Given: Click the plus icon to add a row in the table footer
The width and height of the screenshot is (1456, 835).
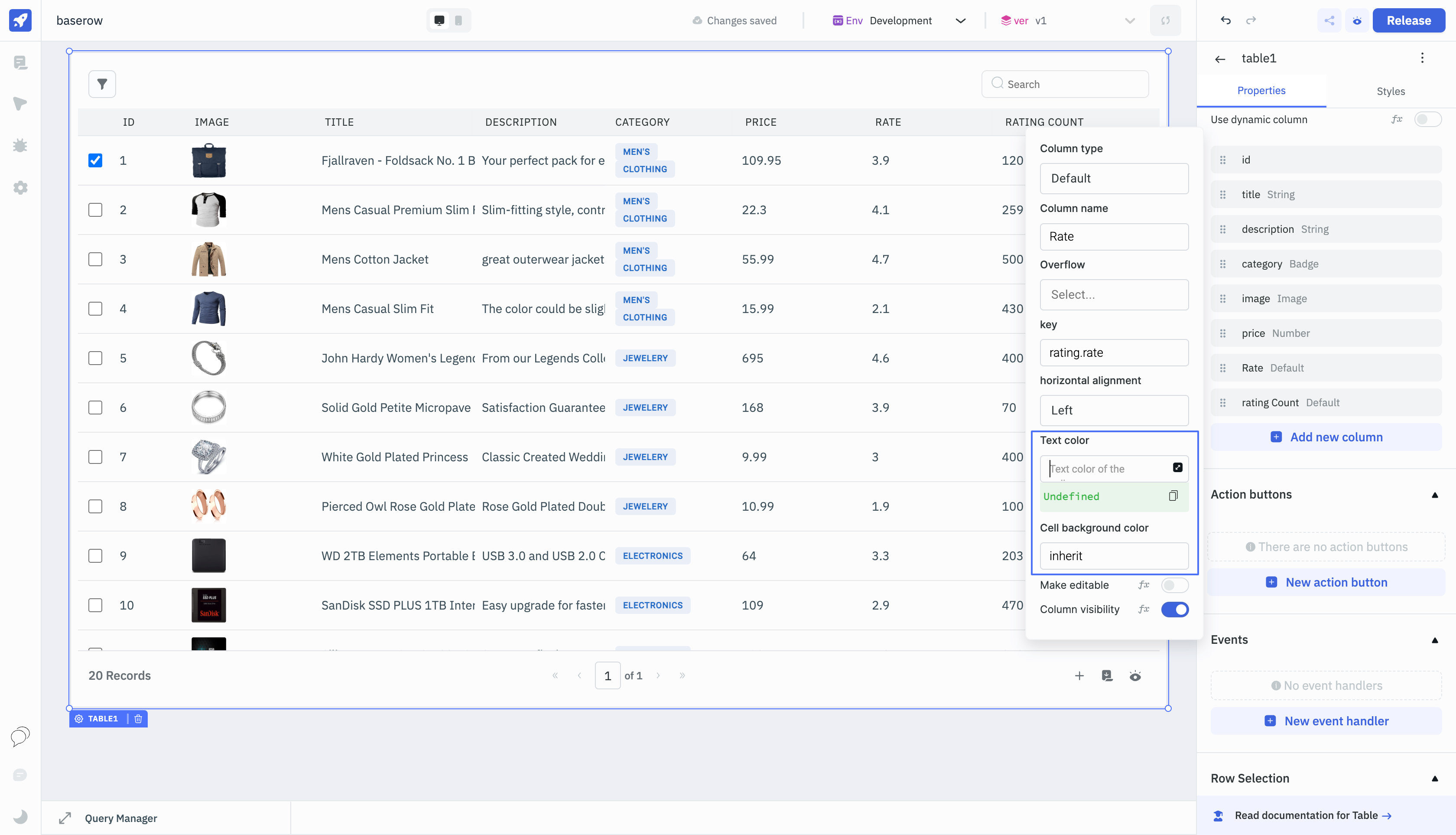Looking at the screenshot, I should (x=1079, y=675).
